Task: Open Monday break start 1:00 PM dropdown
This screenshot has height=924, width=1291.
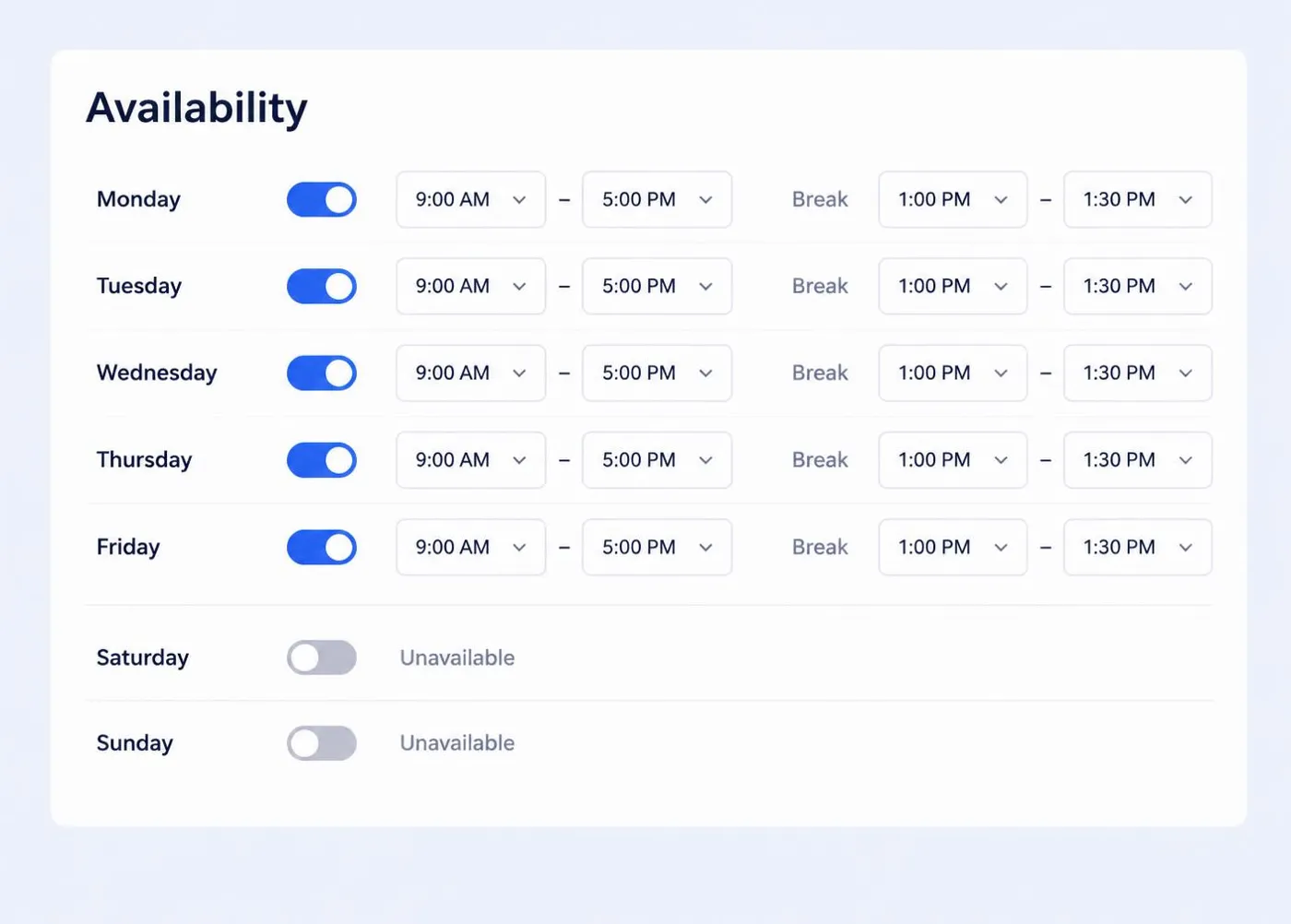Action: tap(953, 199)
